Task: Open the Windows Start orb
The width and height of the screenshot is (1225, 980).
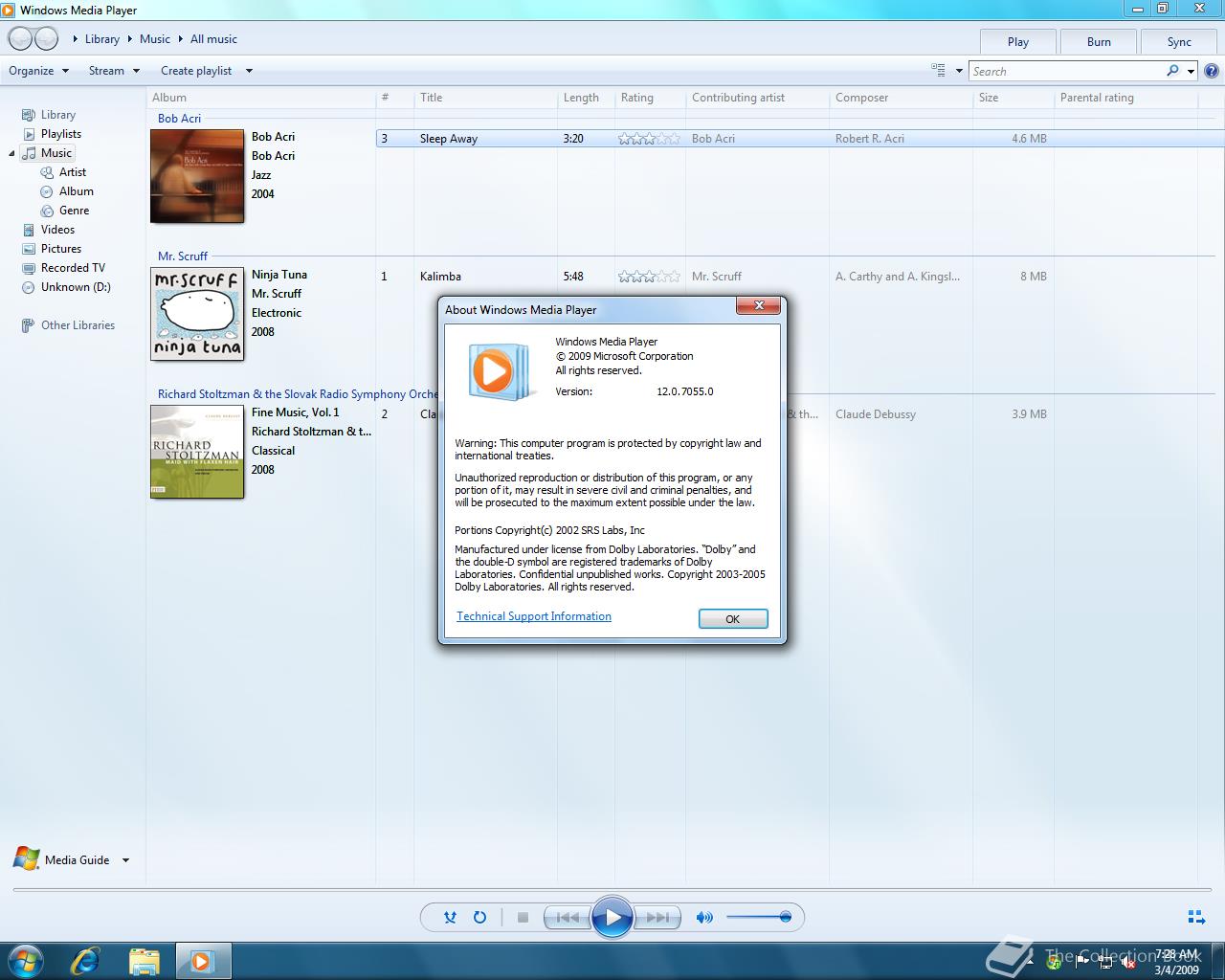Action: pyautogui.click(x=25, y=960)
